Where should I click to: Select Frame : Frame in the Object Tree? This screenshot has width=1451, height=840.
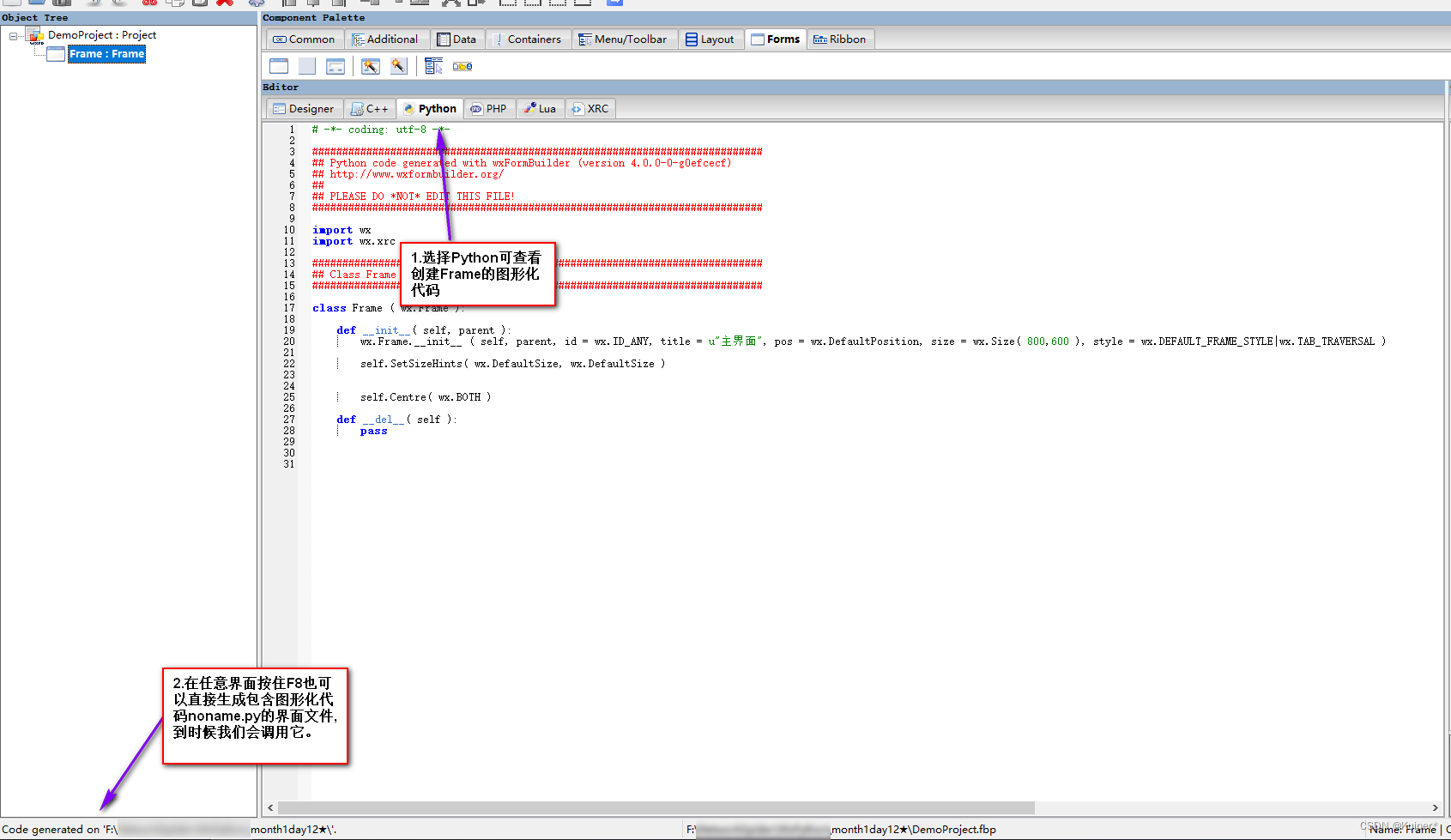point(106,53)
